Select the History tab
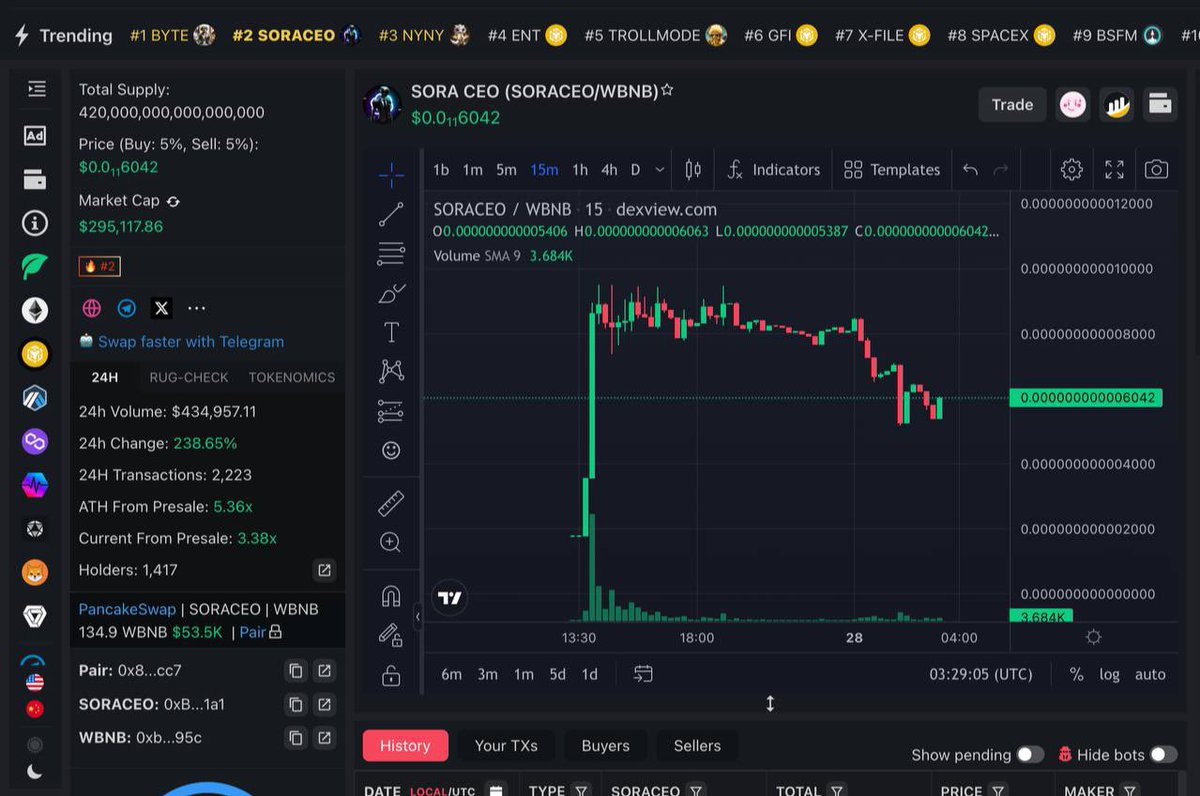The width and height of the screenshot is (1200, 796). (405, 745)
